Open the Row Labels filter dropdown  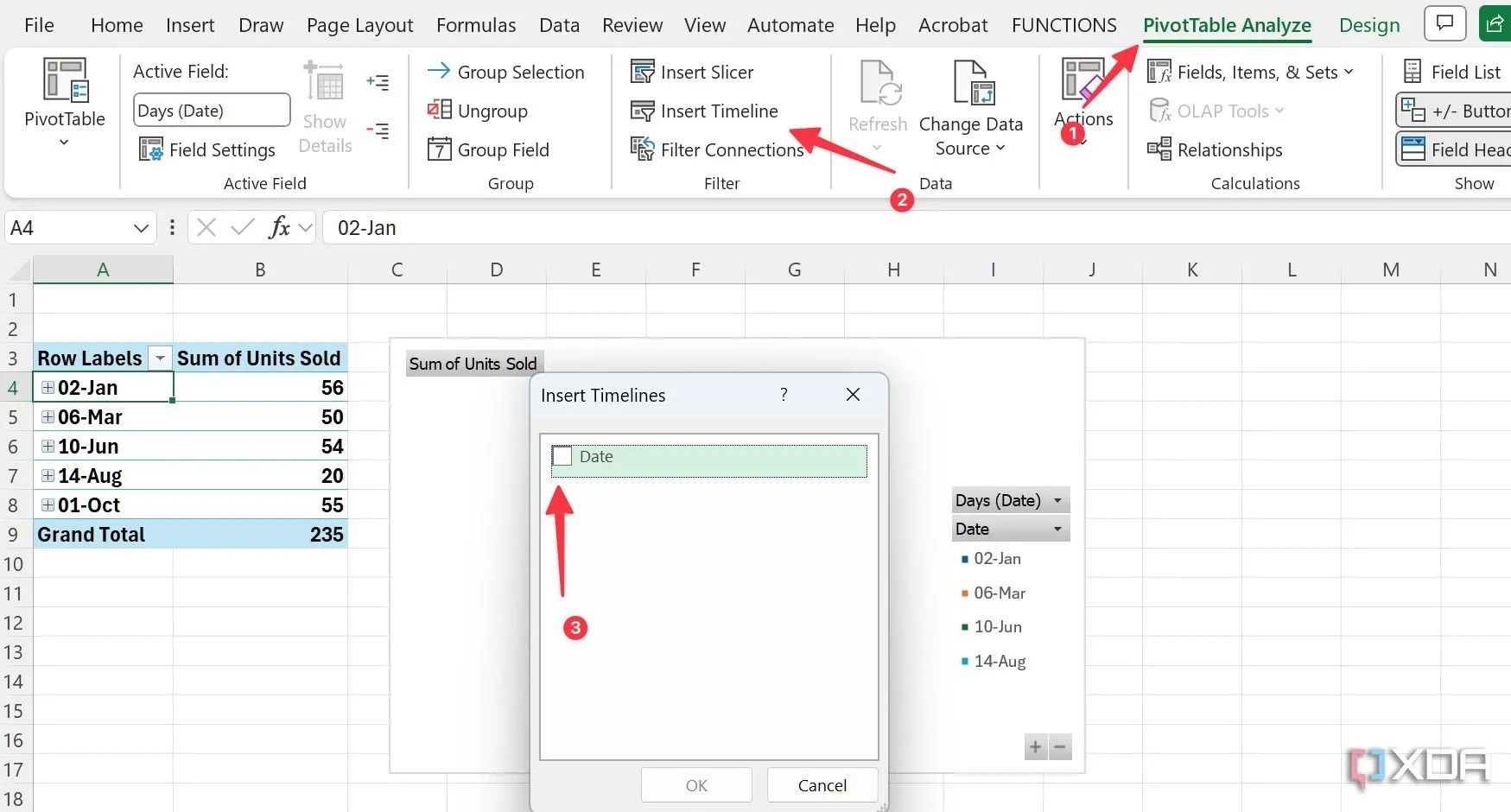click(160, 358)
